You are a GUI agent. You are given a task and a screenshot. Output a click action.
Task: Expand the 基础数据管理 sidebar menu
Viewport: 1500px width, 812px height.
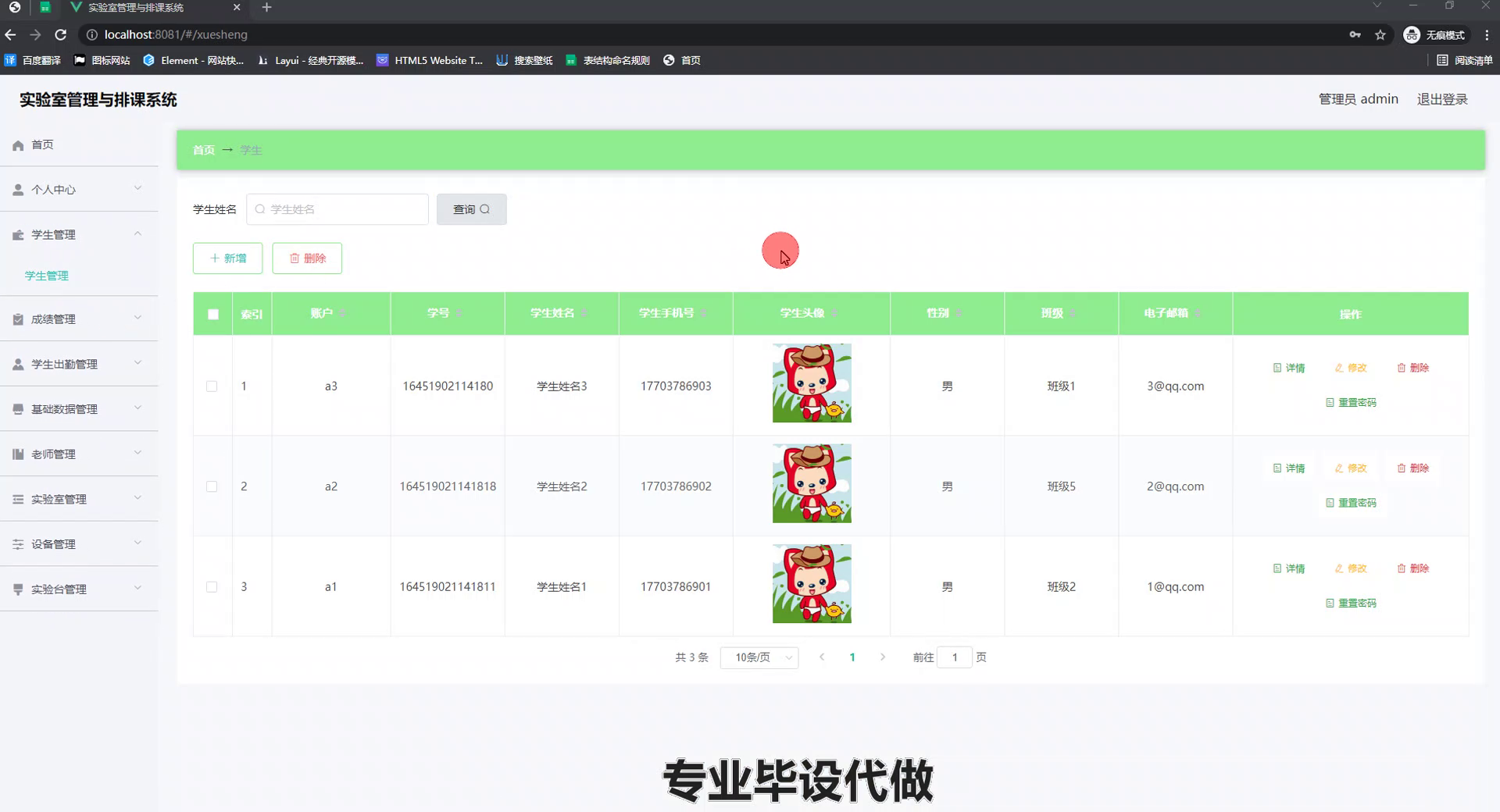coord(78,408)
